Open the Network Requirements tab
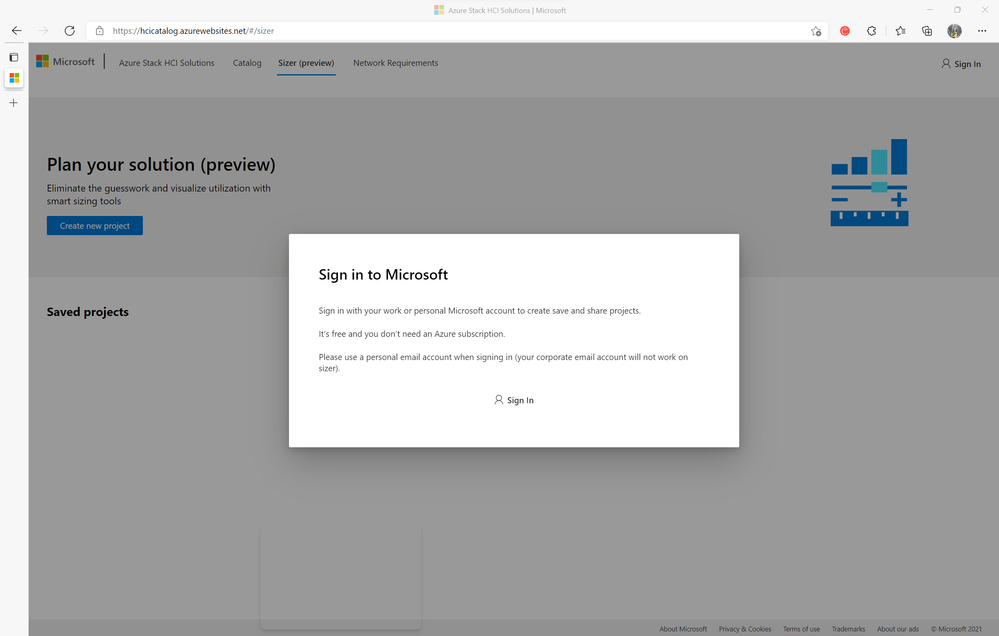999x636 pixels. (396, 63)
